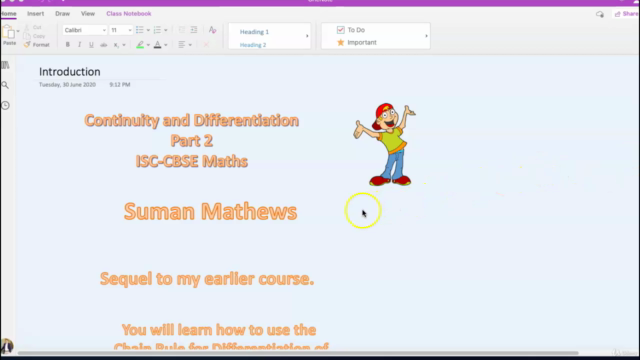Open the Paste options arrow
This screenshot has width=640, height=360.
click(18, 31)
